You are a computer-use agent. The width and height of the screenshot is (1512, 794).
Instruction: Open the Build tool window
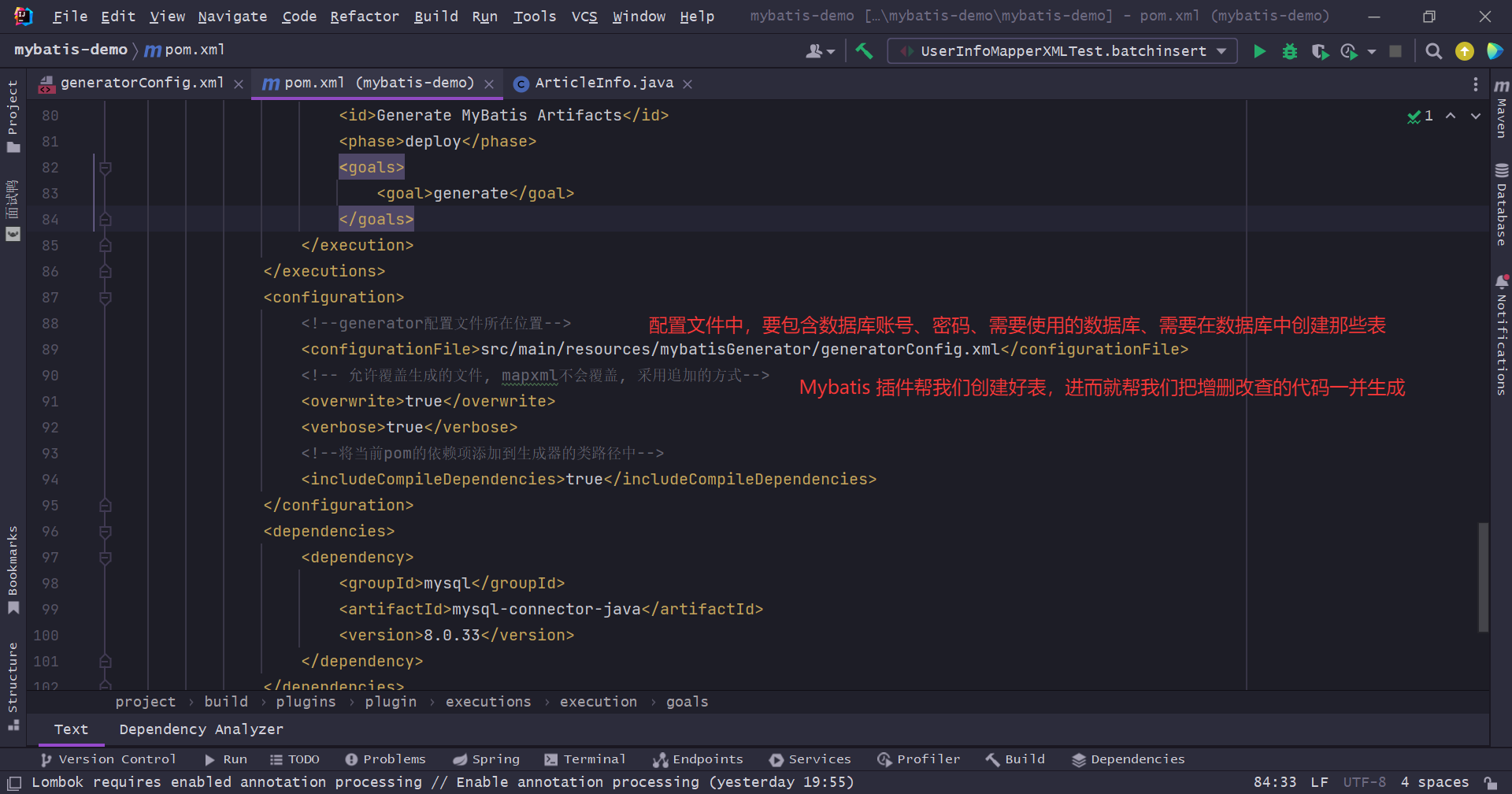[x=1015, y=759]
